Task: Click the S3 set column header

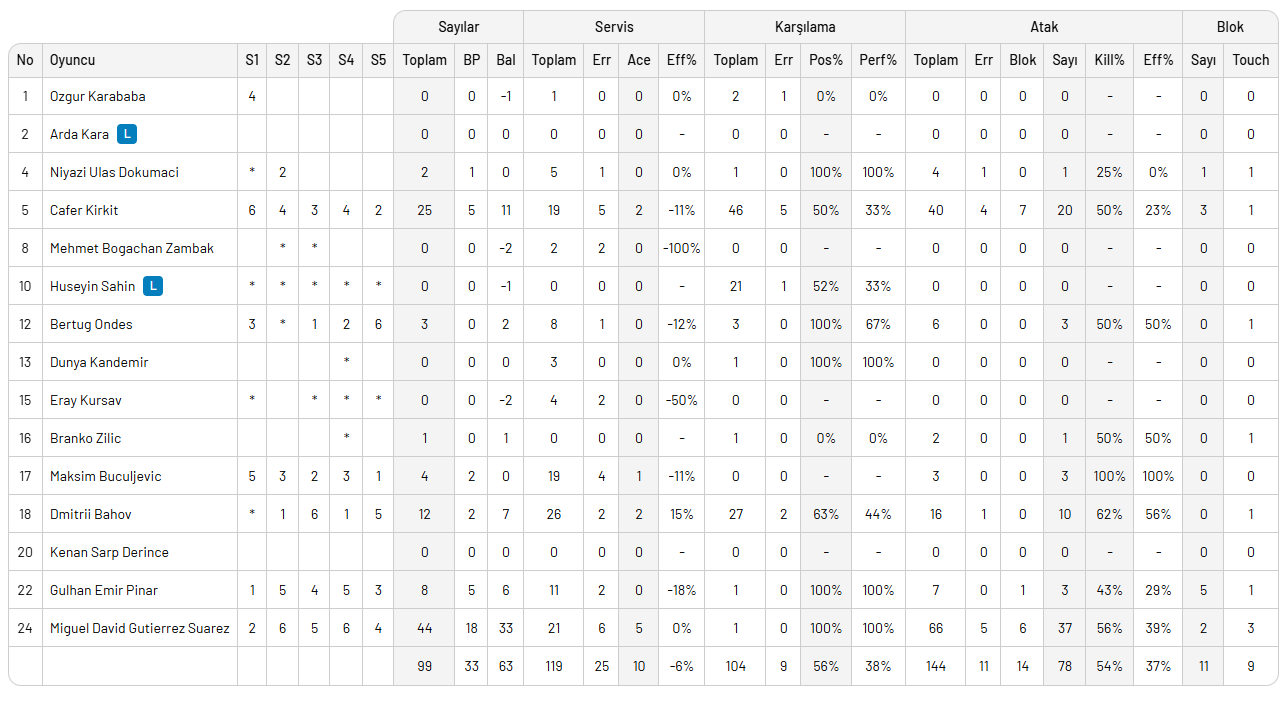Action: (314, 60)
